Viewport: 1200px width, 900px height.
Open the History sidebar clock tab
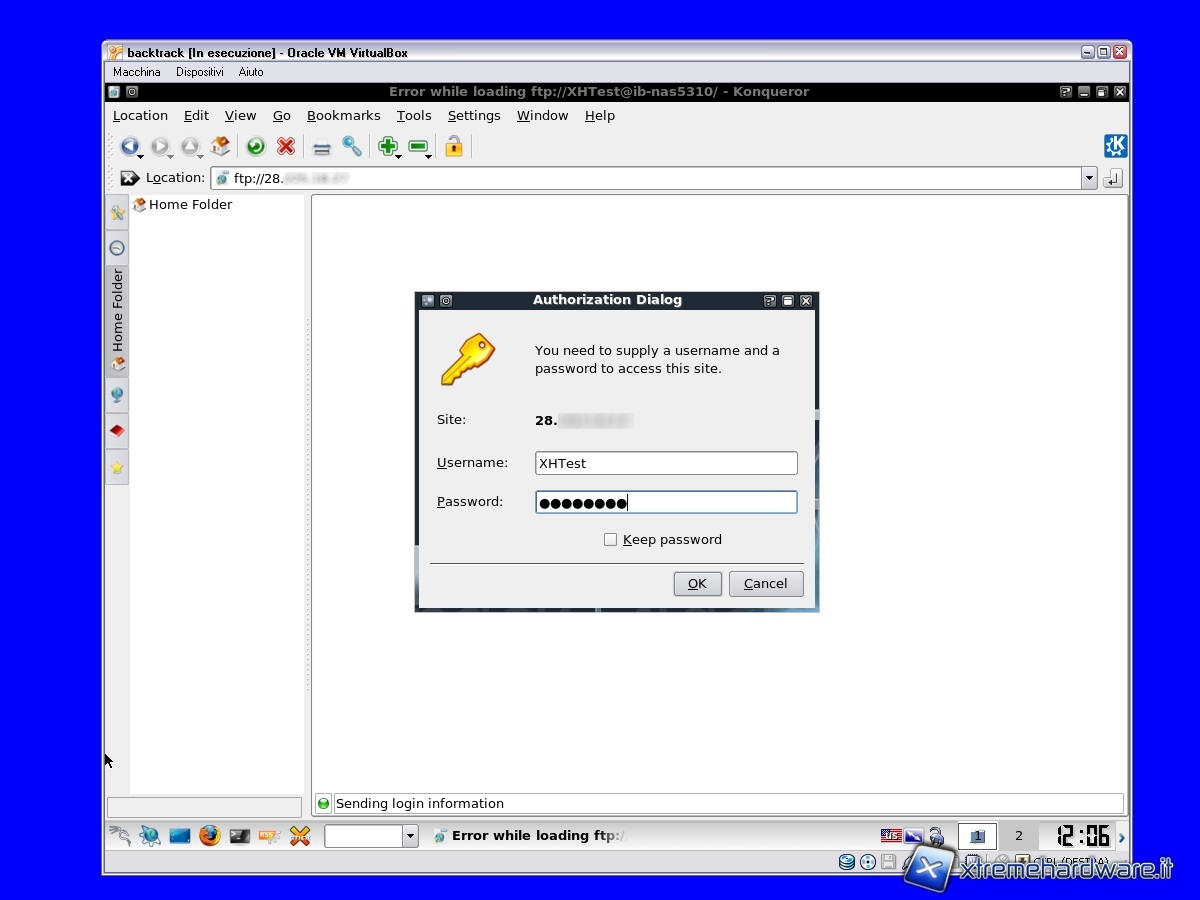117,248
